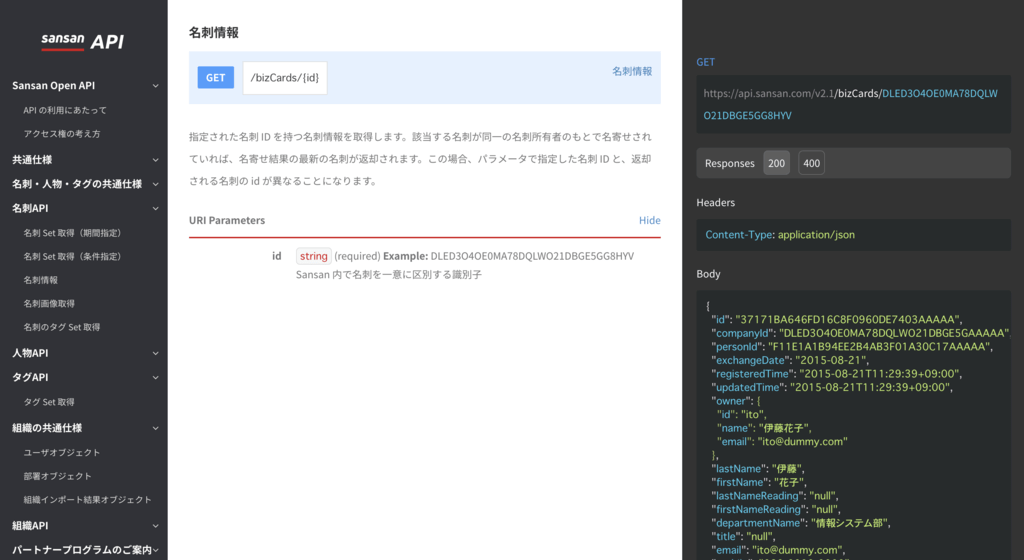Expand the 共通仕様 sidebar section
Screen dimensions: 1024x560
(155, 160)
